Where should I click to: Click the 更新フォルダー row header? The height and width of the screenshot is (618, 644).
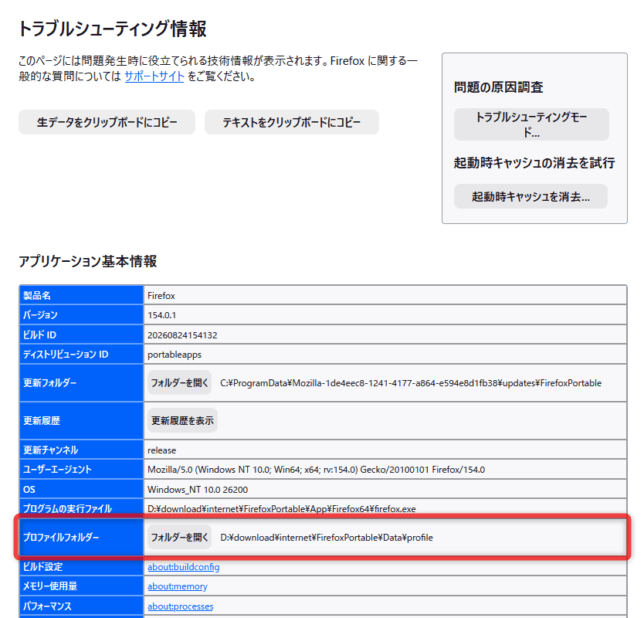tap(81, 383)
